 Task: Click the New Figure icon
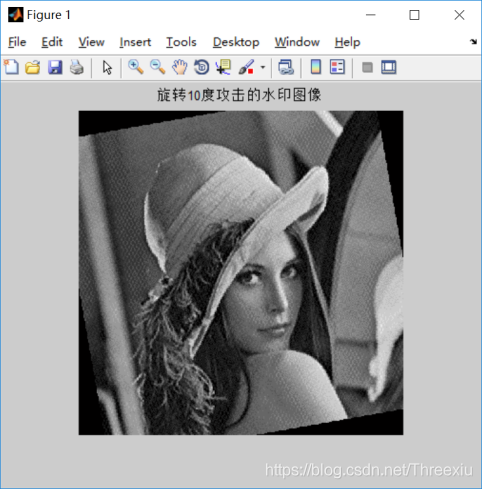coord(11,67)
